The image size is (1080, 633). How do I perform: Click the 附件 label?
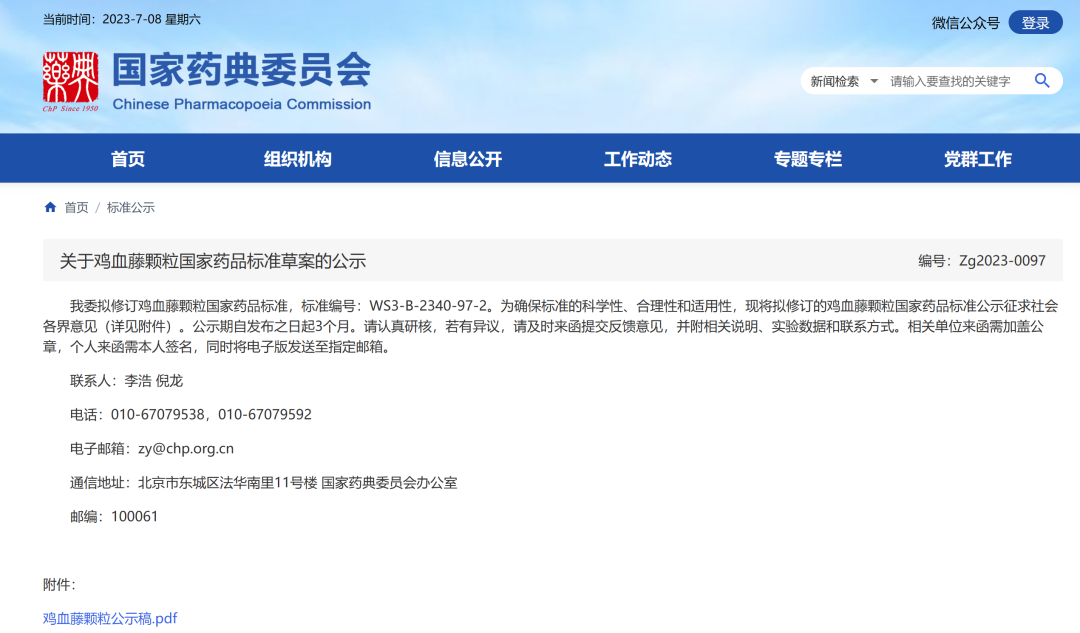click(59, 585)
